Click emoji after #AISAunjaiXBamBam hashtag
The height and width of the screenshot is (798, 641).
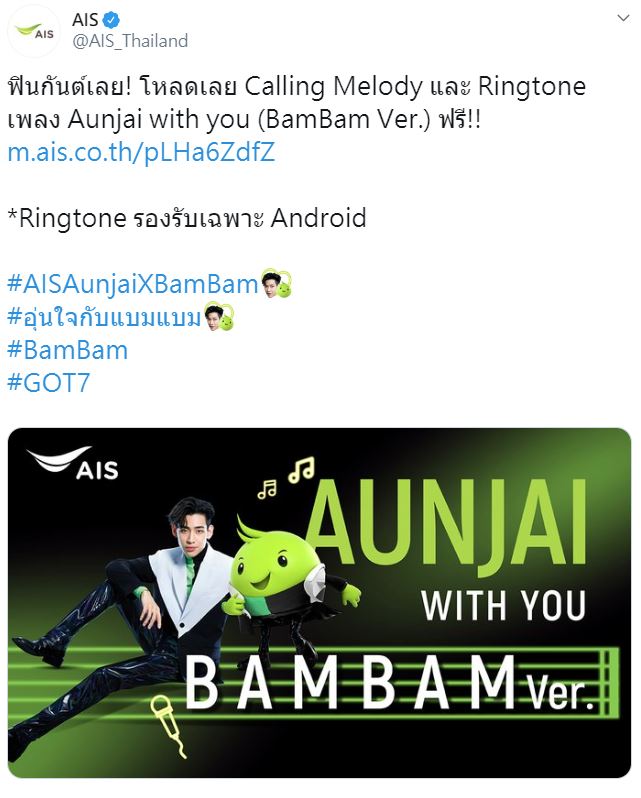click(x=276, y=284)
